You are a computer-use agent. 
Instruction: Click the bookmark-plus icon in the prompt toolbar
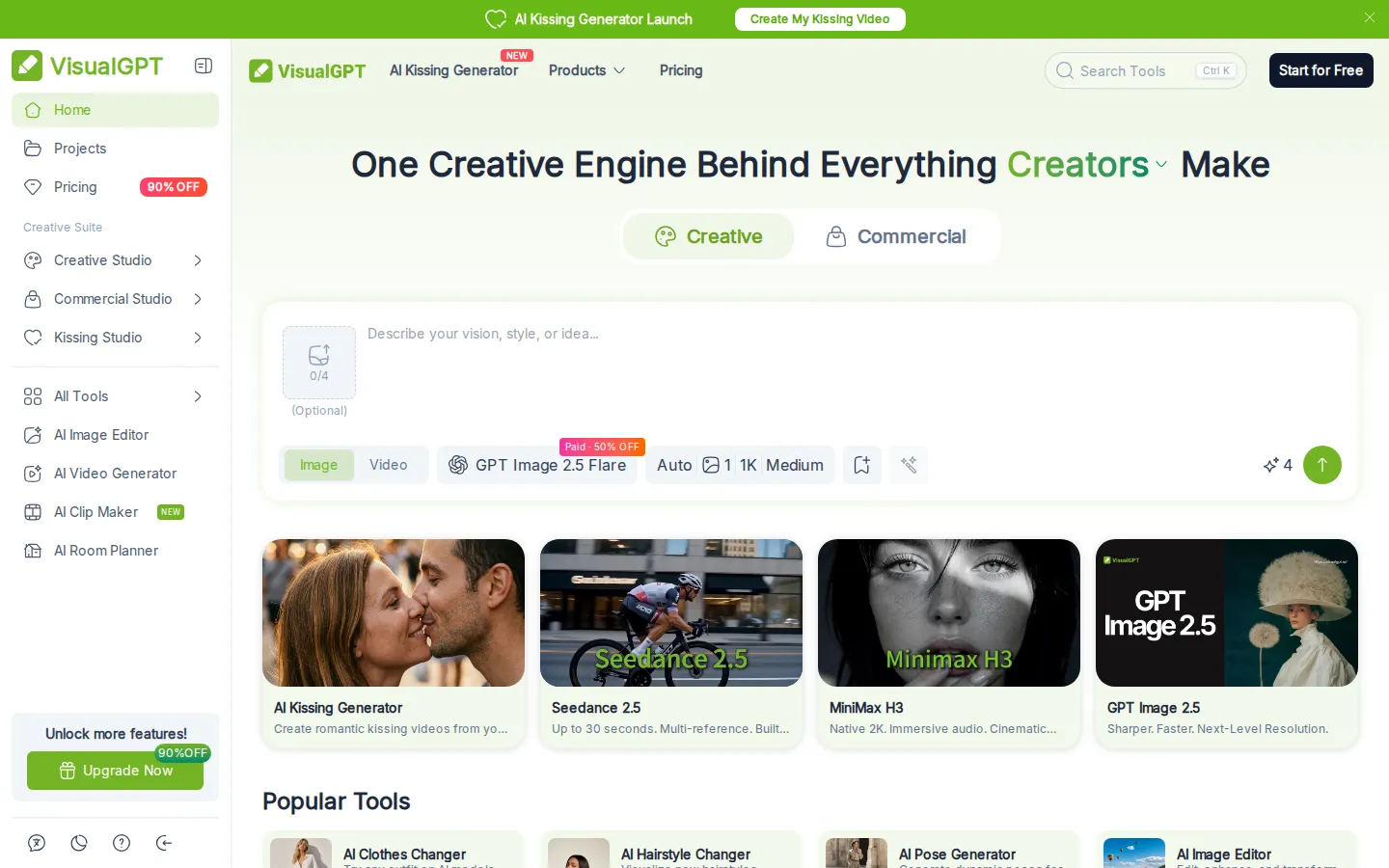point(862,465)
